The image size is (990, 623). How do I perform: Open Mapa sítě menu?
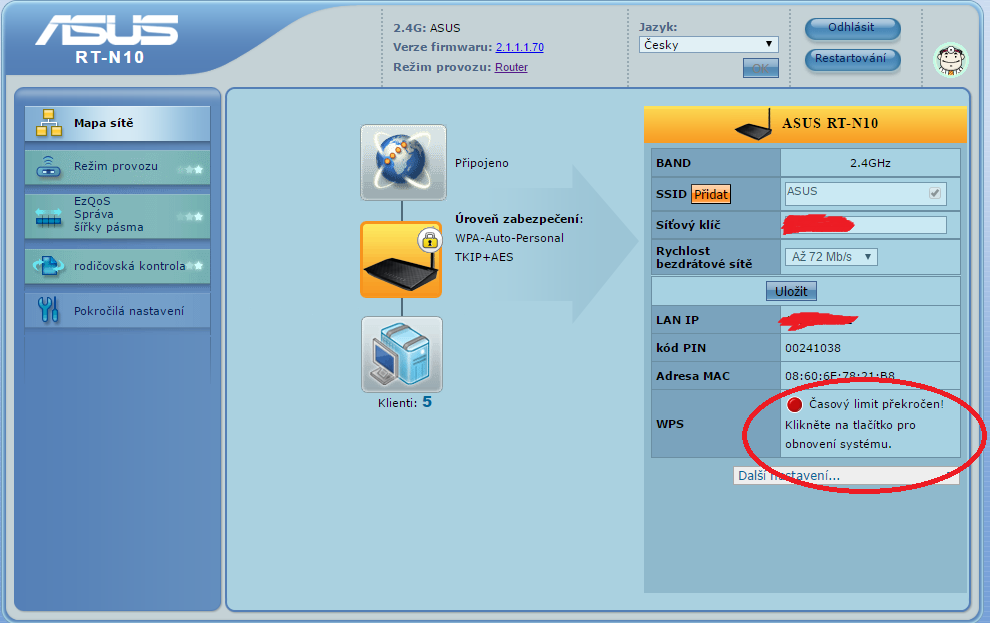click(117, 123)
